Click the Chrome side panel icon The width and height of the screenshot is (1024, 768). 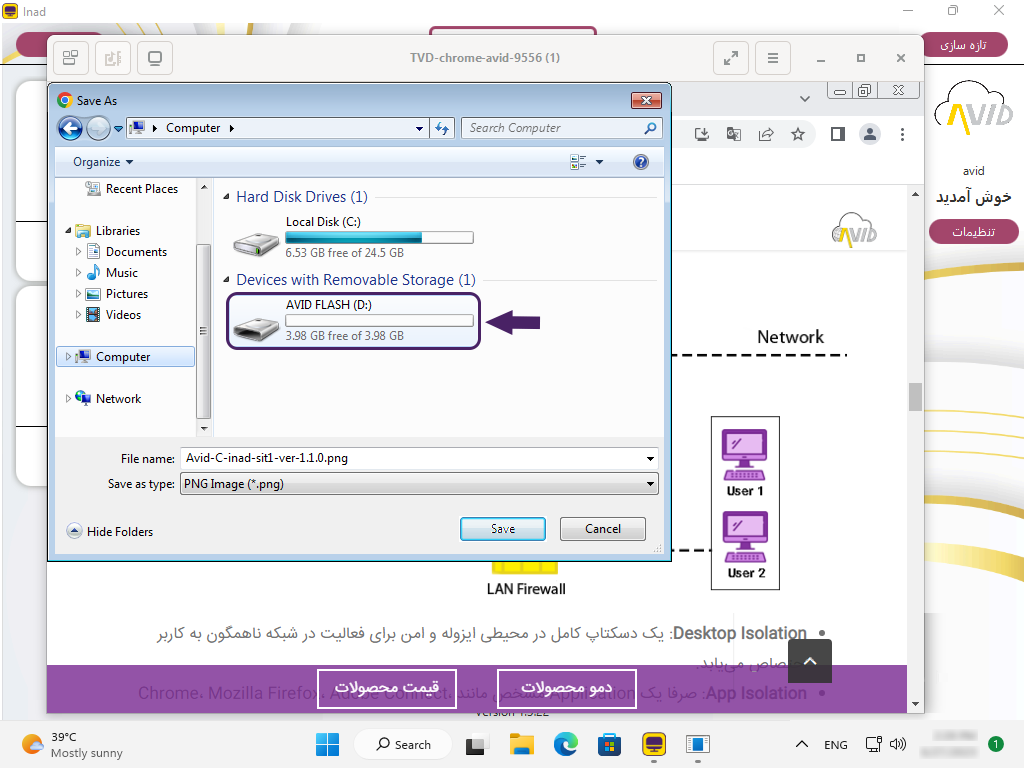point(838,135)
